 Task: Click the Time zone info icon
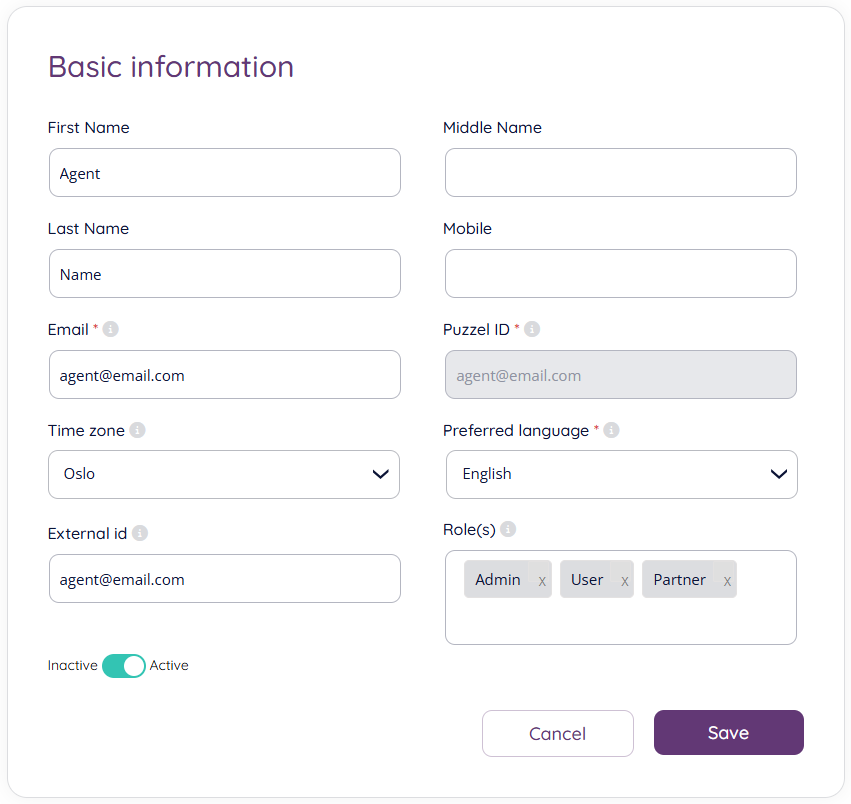point(137,430)
